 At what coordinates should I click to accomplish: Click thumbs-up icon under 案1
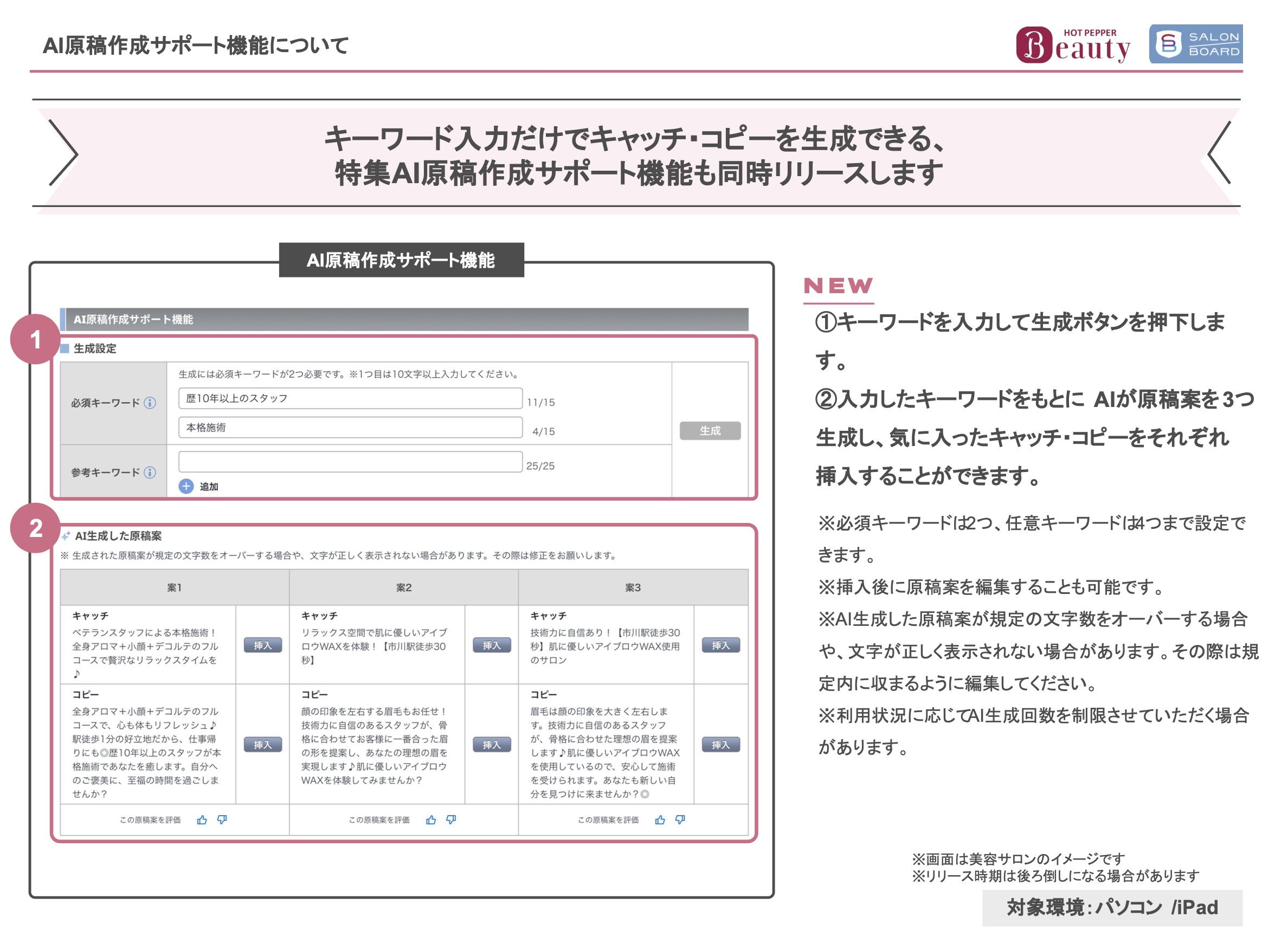[202, 820]
